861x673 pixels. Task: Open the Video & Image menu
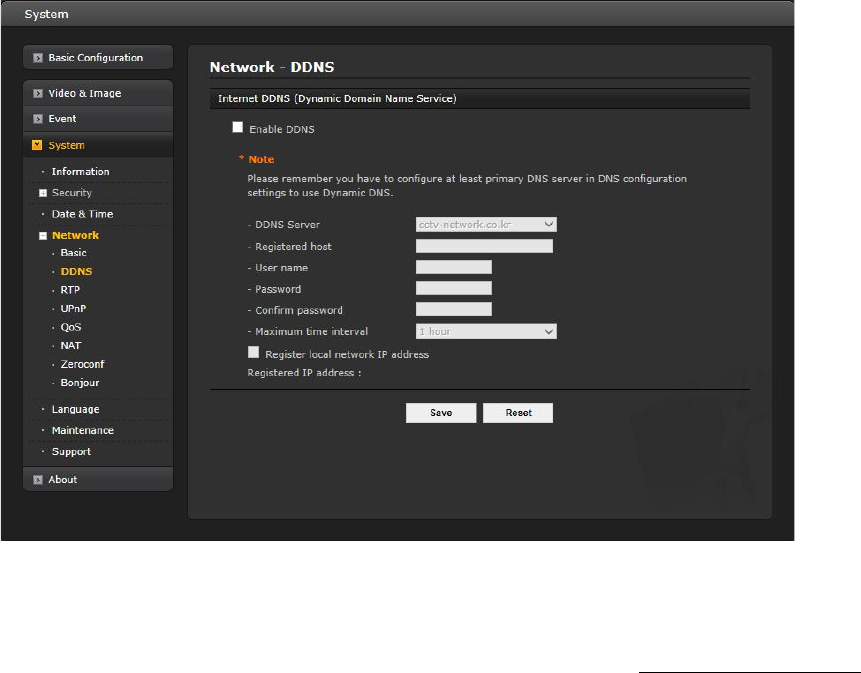(98, 93)
